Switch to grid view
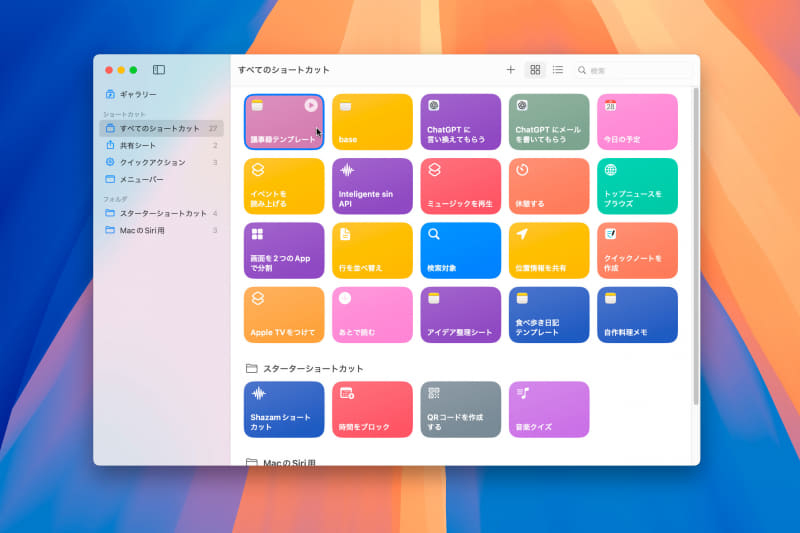 point(535,70)
